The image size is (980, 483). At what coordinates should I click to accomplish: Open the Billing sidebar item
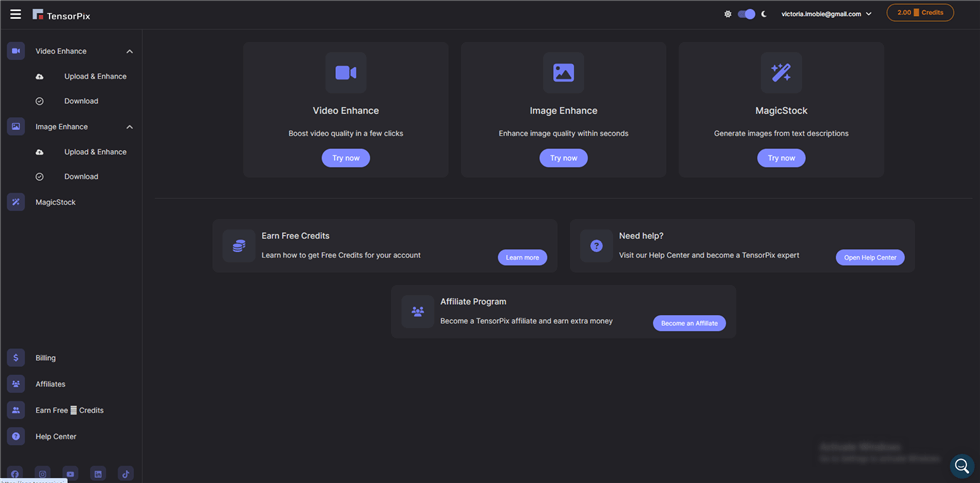pos(46,358)
